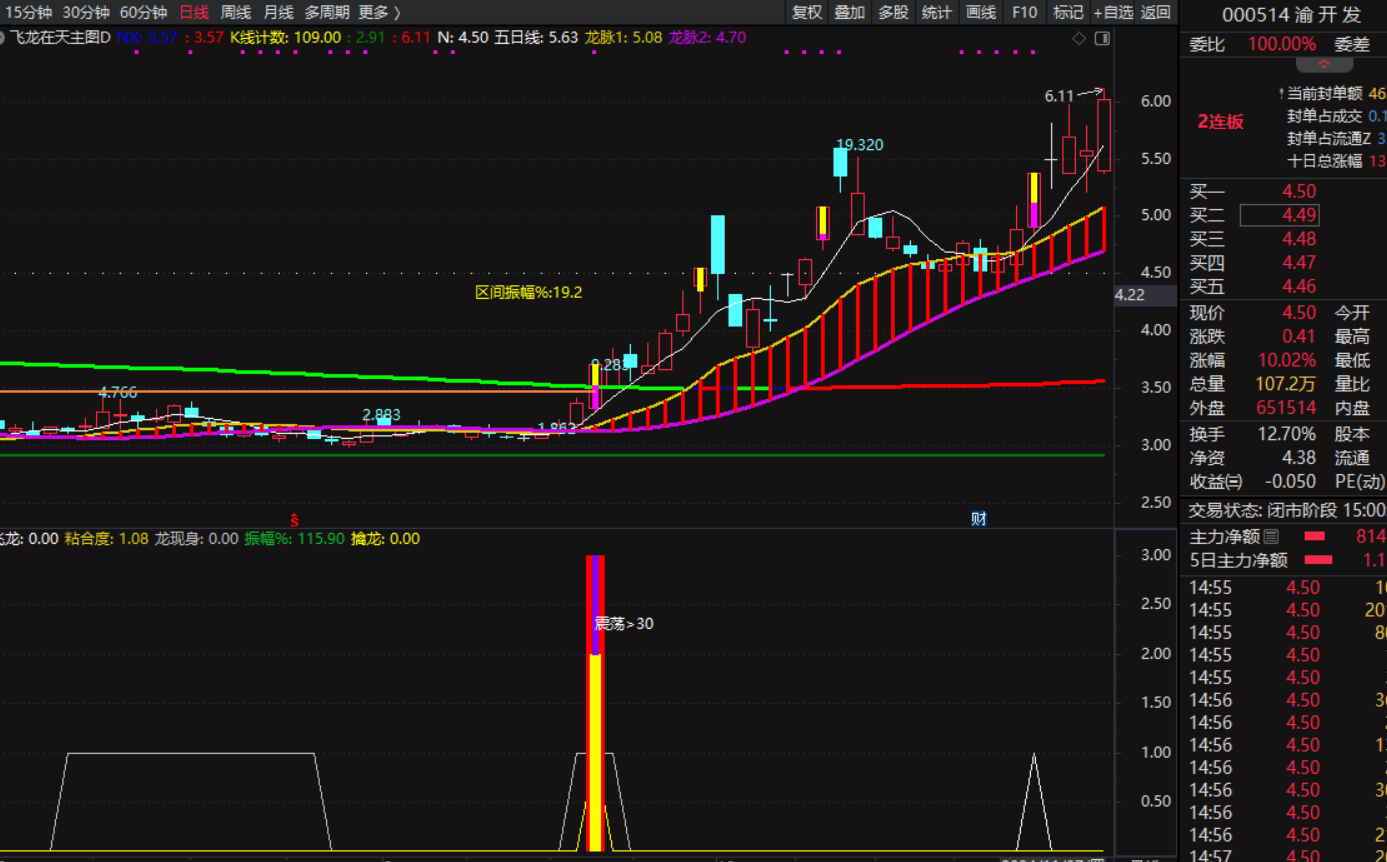This screenshot has height=862, width=1387.
Task: Add stock via +自选 button
Action: click(x=1113, y=12)
